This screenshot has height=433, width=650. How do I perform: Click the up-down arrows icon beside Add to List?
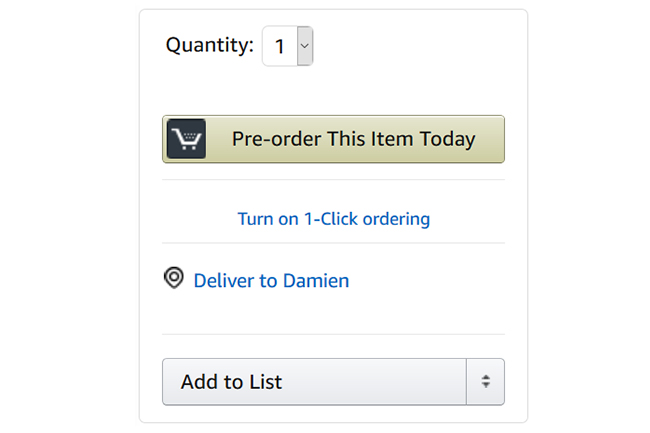pos(485,381)
